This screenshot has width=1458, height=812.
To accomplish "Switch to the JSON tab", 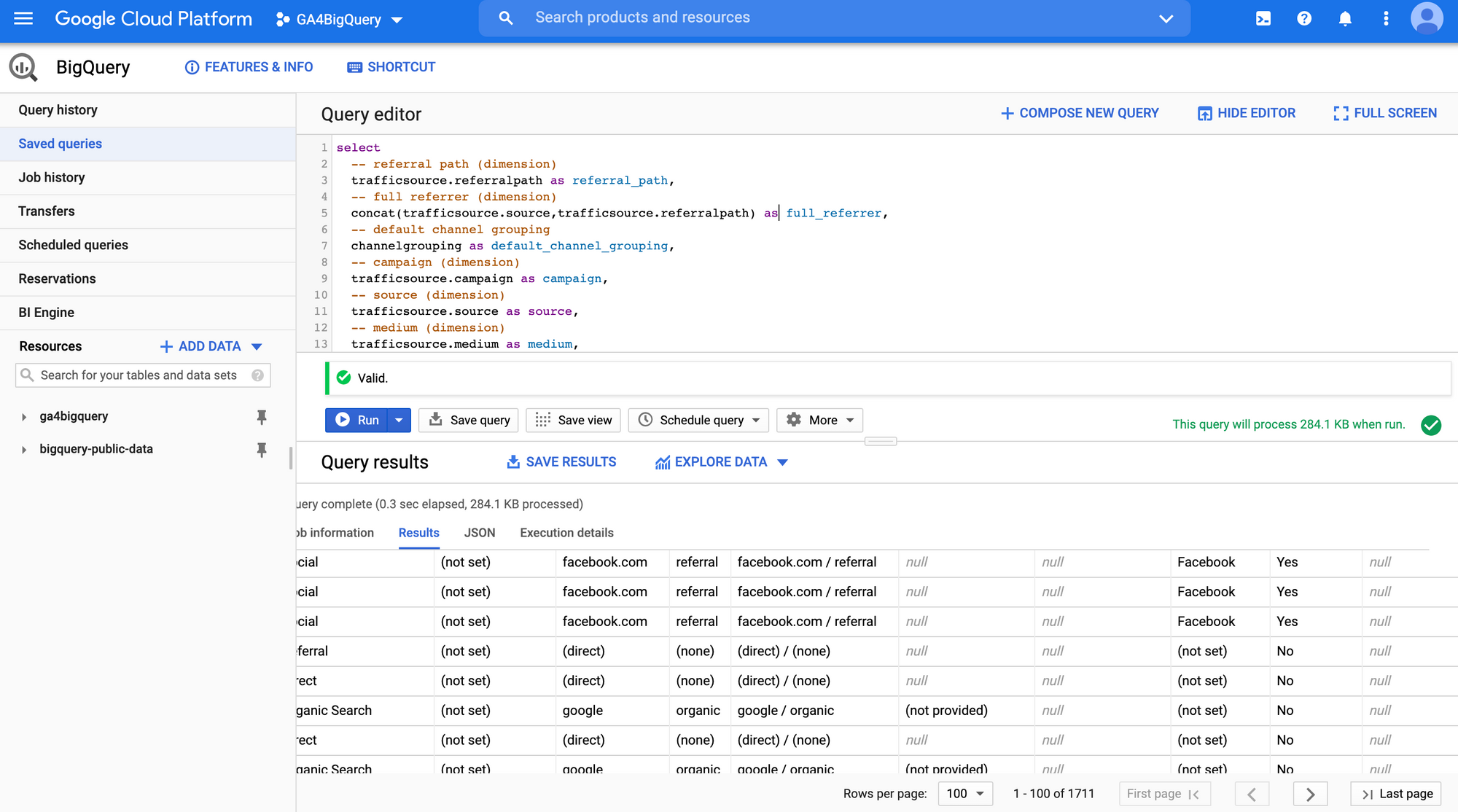I will (480, 533).
